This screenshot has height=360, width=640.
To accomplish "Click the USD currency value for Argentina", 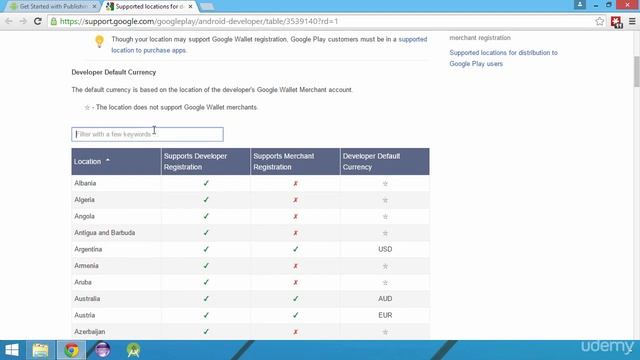I will click(x=385, y=249).
